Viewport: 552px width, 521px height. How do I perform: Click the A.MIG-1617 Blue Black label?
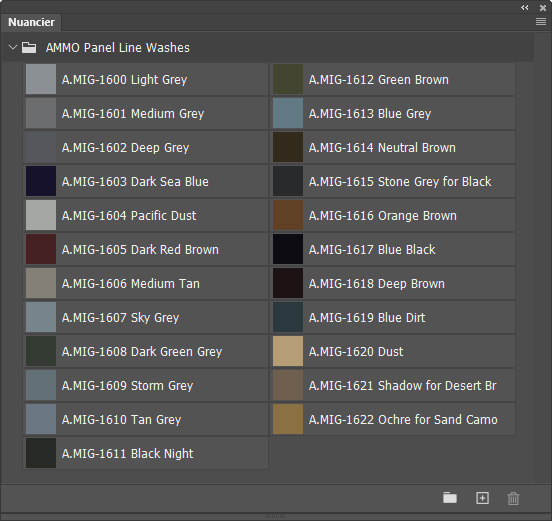tap(372, 250)
